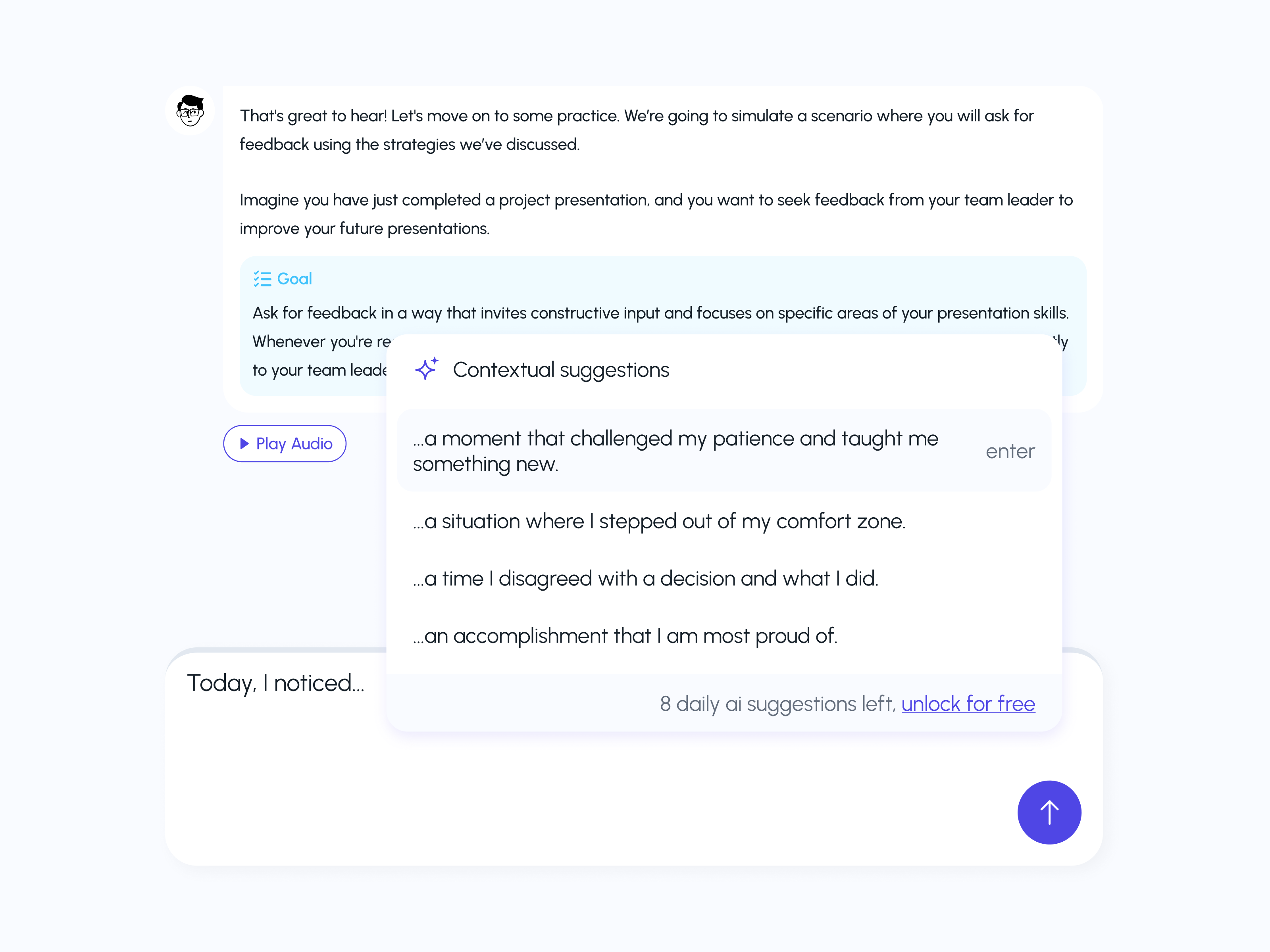Click the "Imagine you have just completed" paragraph
The image size is (1270, 952).
pos(656,214)
